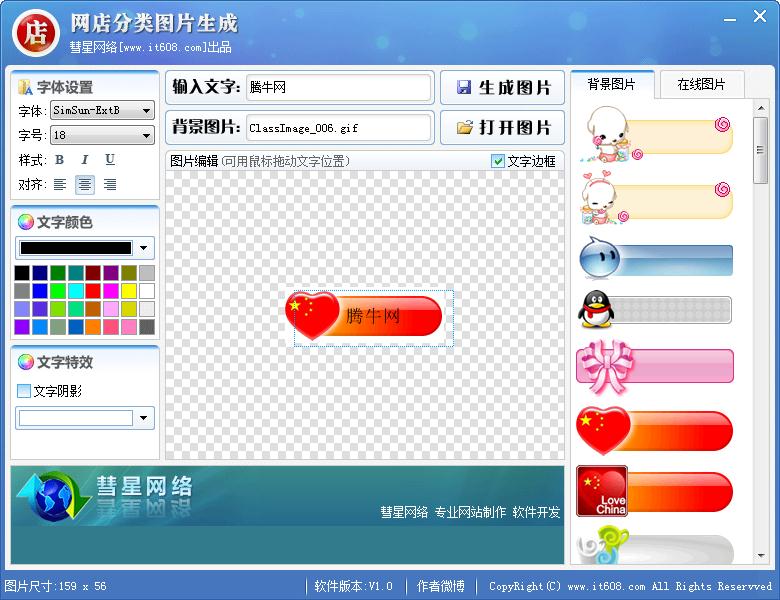The width and height of the screenshot is (780, 600).
Task: Expand the text shadow color dropdown
Action: (146, 418)
